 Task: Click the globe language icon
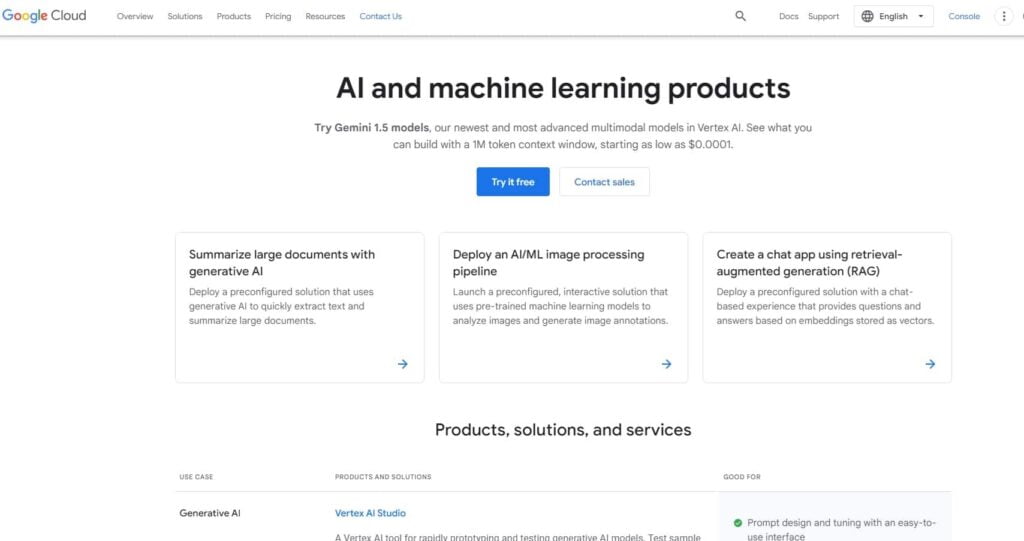click(867, 16)
